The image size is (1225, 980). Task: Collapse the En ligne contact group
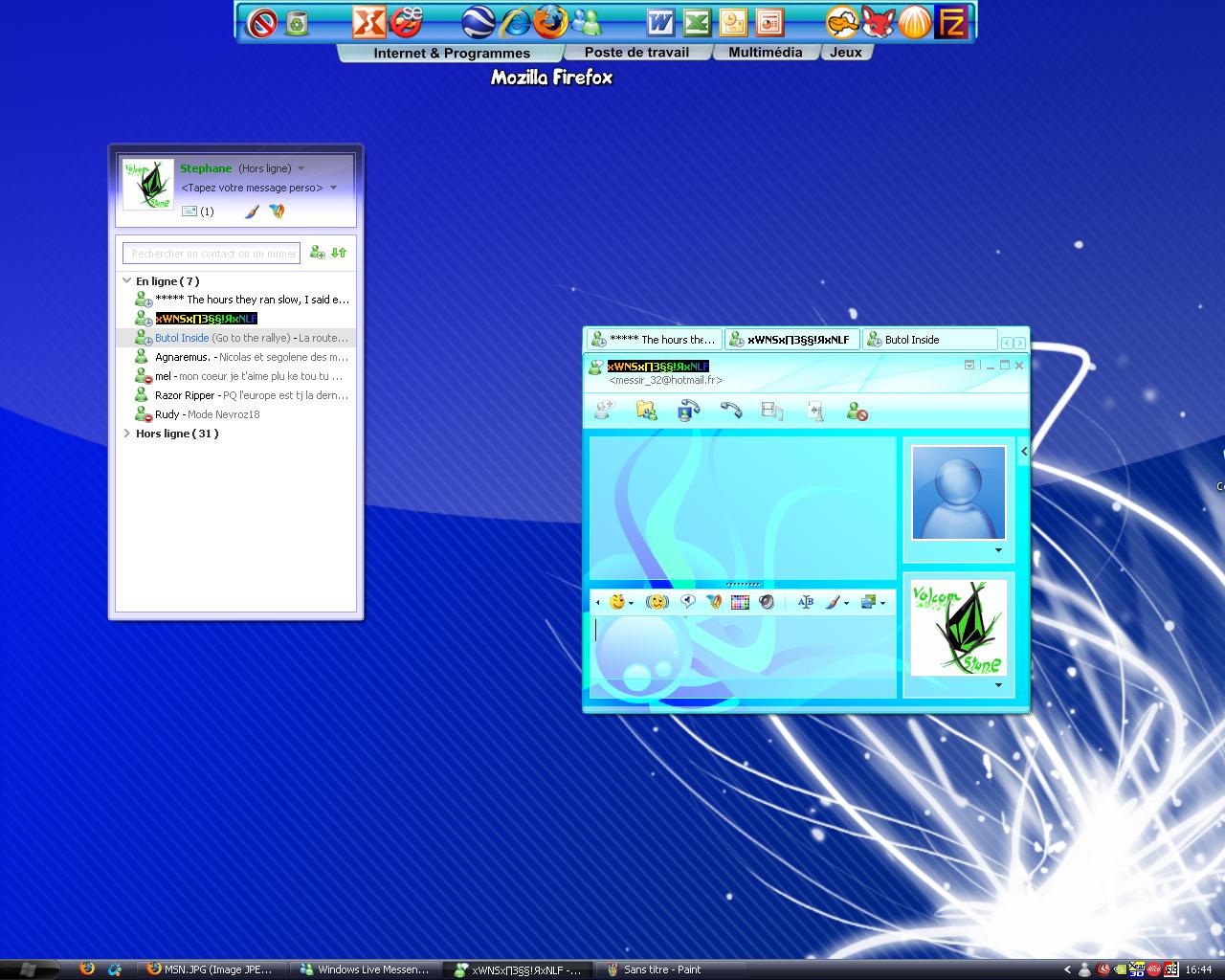pos(126,280)
